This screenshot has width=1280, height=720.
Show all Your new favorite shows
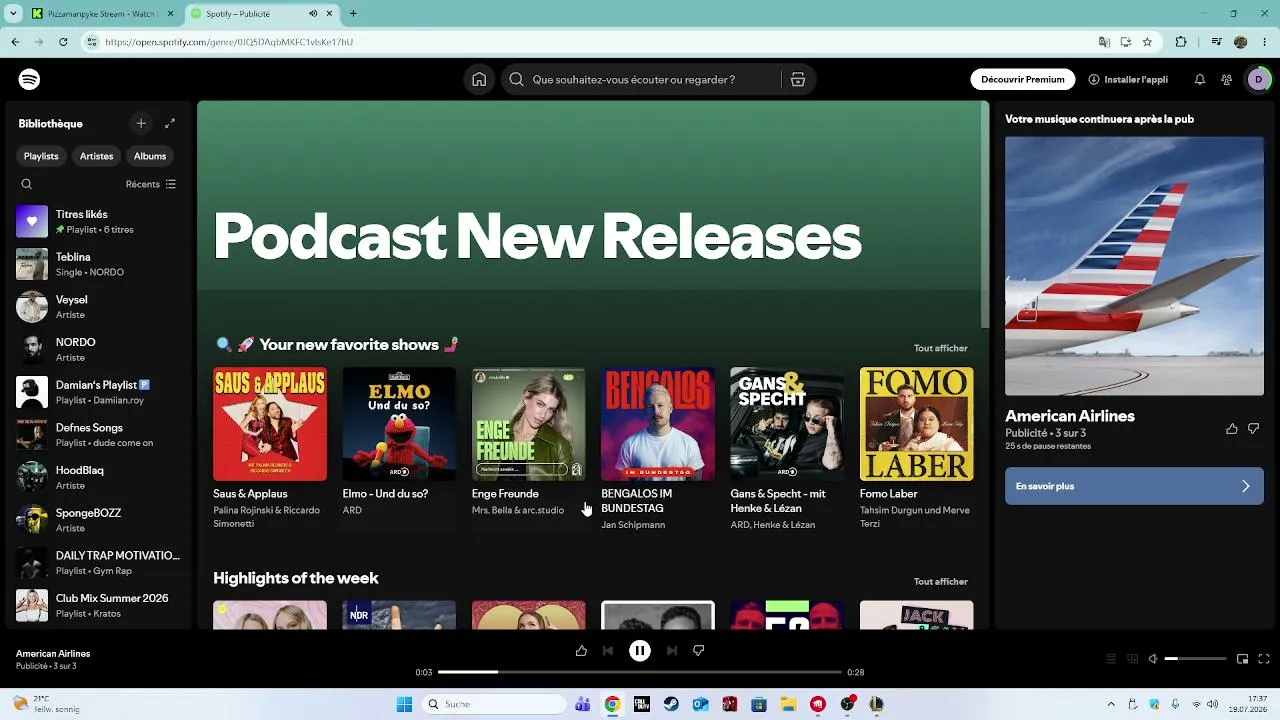(941, 348)
